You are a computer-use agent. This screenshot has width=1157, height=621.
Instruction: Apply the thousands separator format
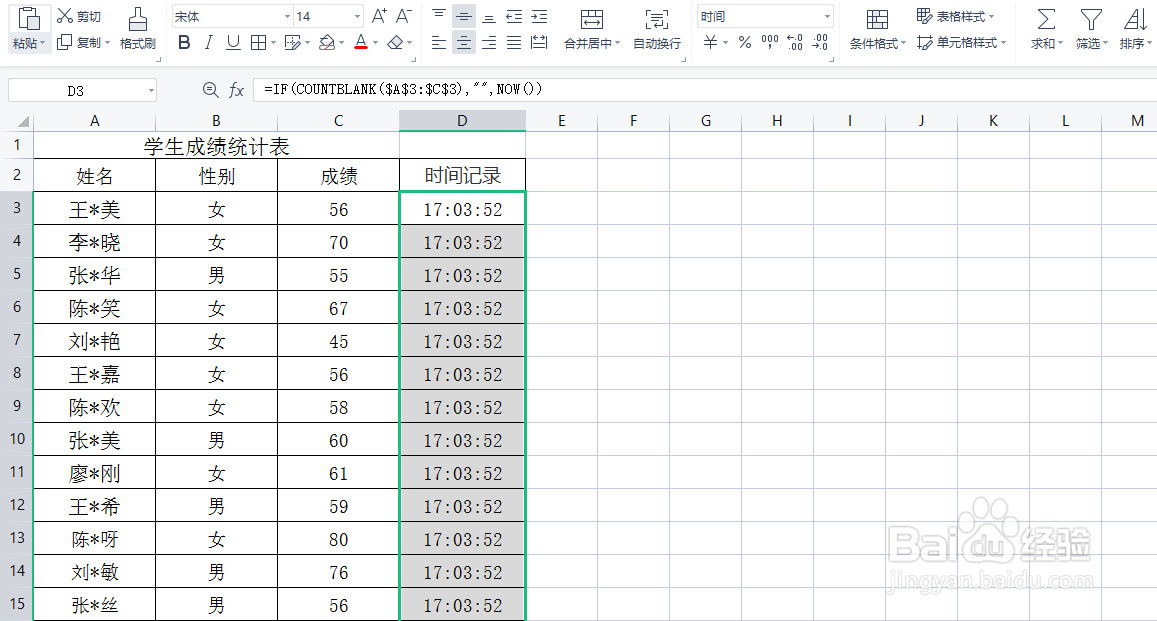tap(770, 43)
